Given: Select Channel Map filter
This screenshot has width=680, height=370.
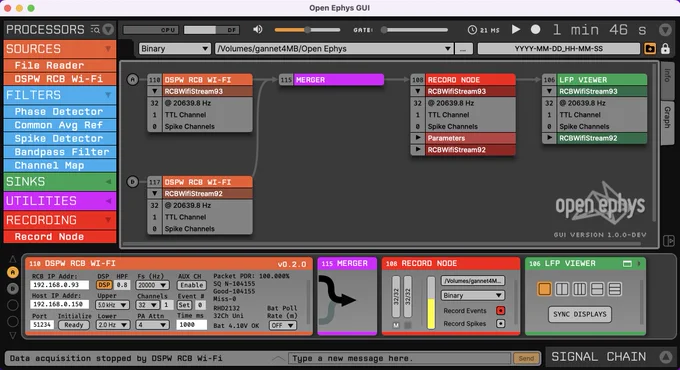Looking at the screenshot, I should pyautogui.click(x=60, y=165).
